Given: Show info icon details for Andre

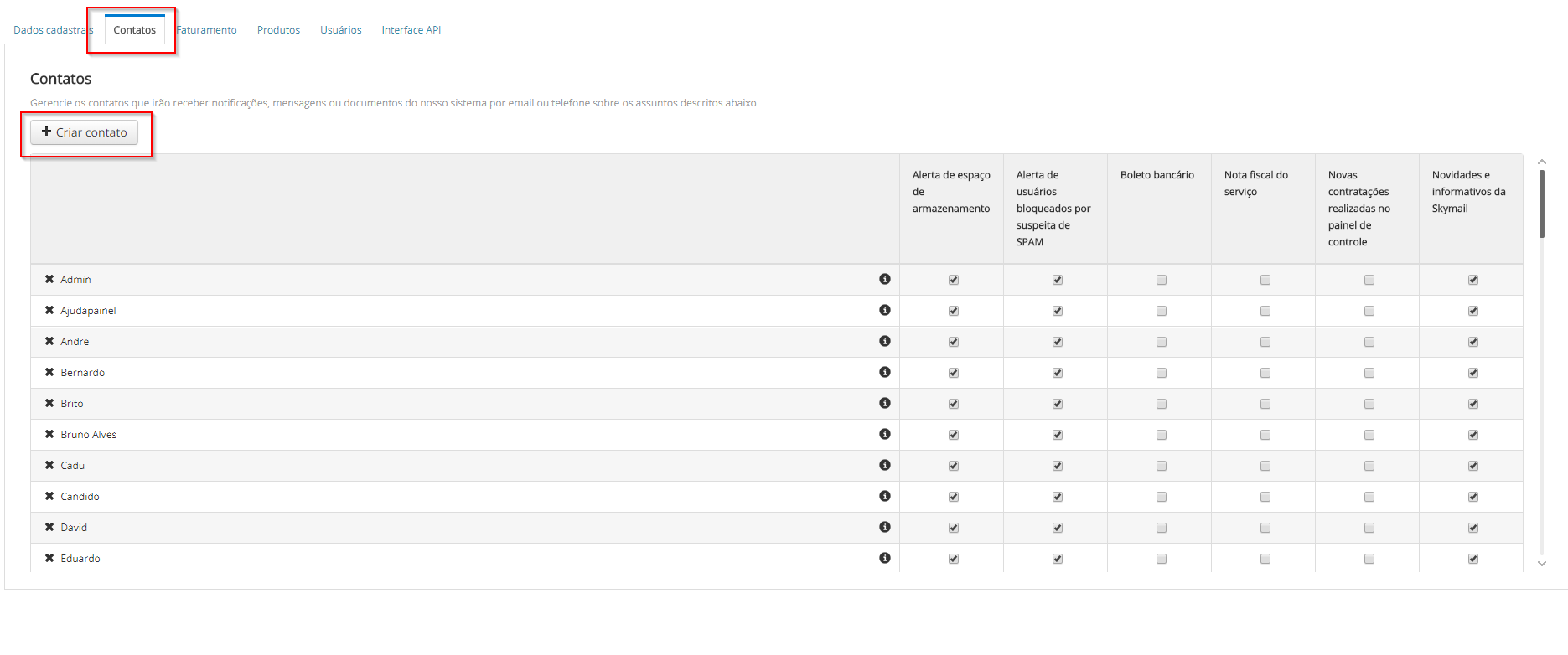Looking at the screenshot, I should (x=884, y=341).
